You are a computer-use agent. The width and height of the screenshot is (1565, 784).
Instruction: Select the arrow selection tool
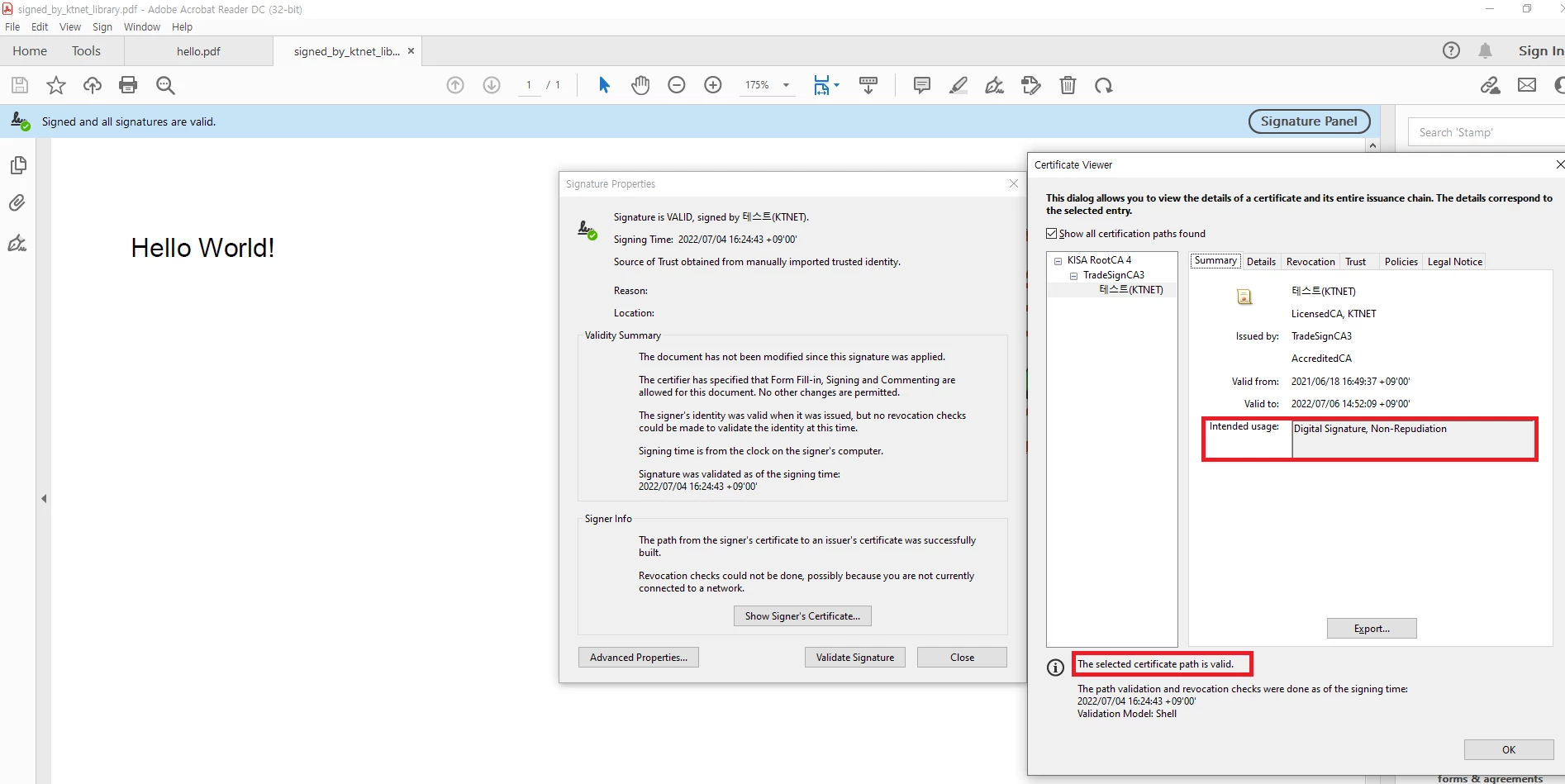pos(604,85)
